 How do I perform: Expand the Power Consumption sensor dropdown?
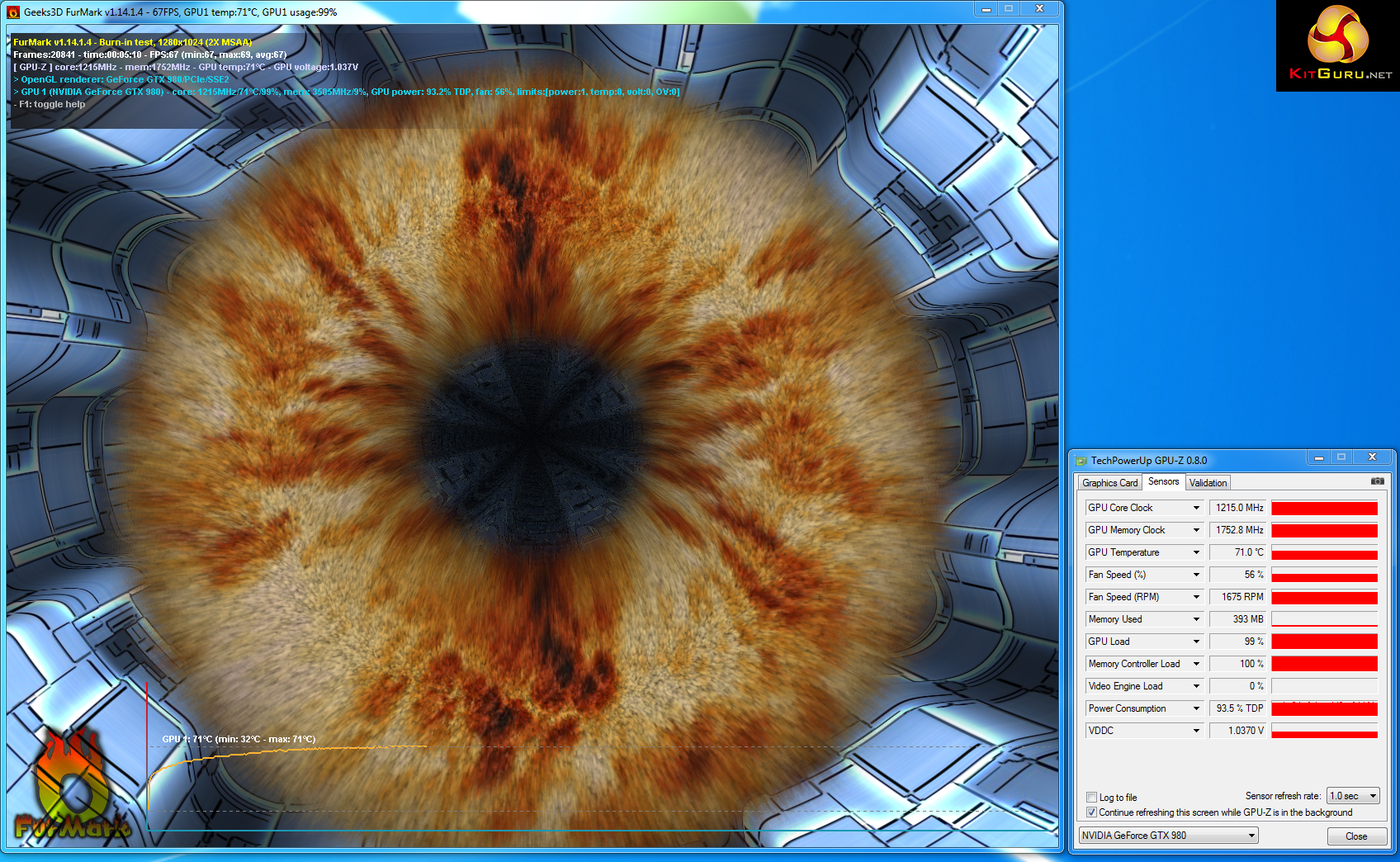[x=1196, y=708]
